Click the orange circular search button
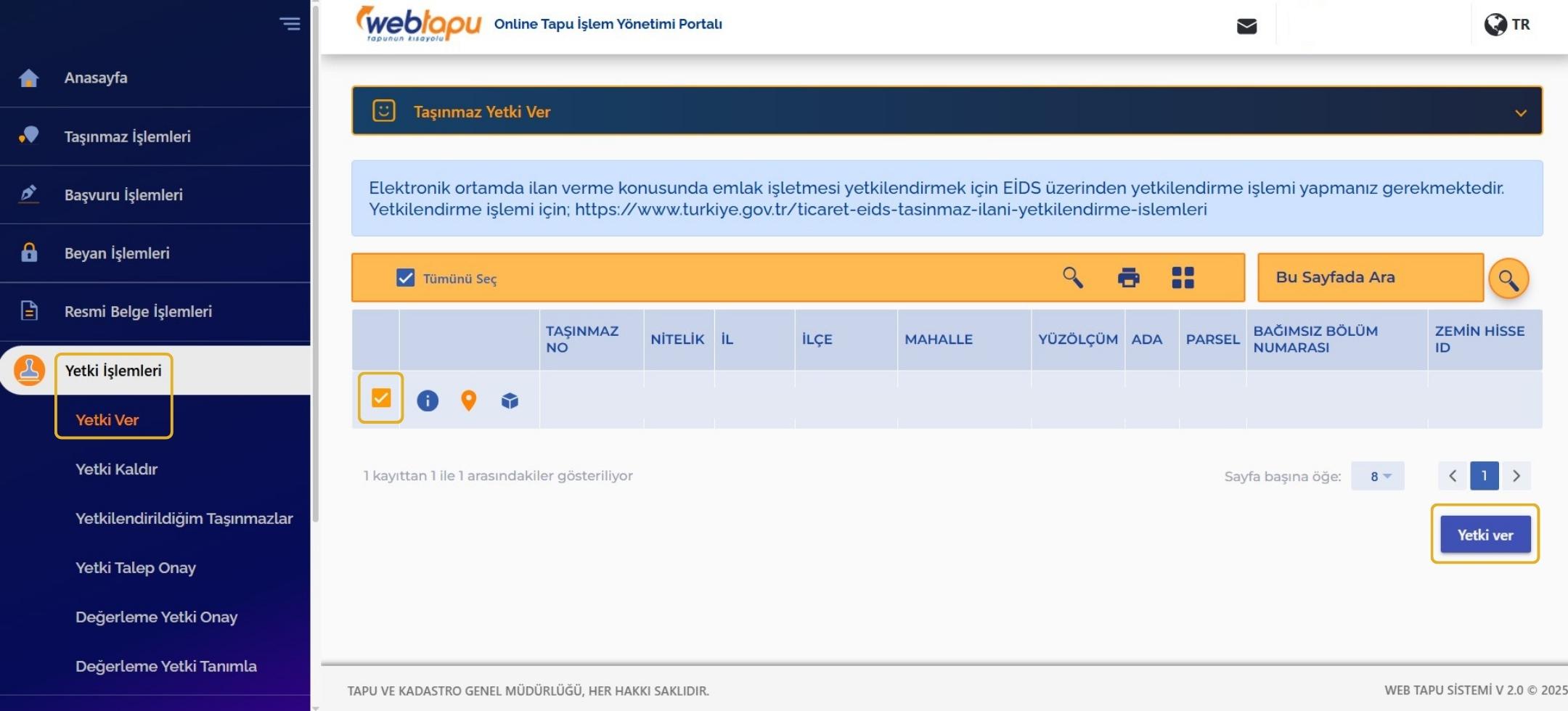Screen dimensions: 1568x711 pos(1508,278)
